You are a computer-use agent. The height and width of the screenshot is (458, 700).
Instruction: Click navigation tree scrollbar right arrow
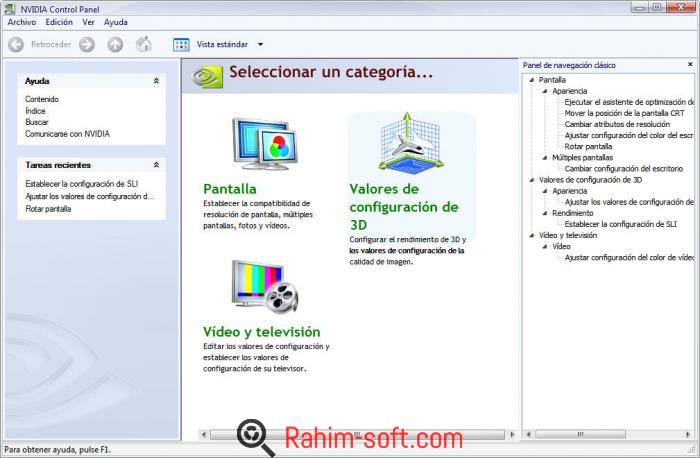pyautogui.click(x=688, y=434)
